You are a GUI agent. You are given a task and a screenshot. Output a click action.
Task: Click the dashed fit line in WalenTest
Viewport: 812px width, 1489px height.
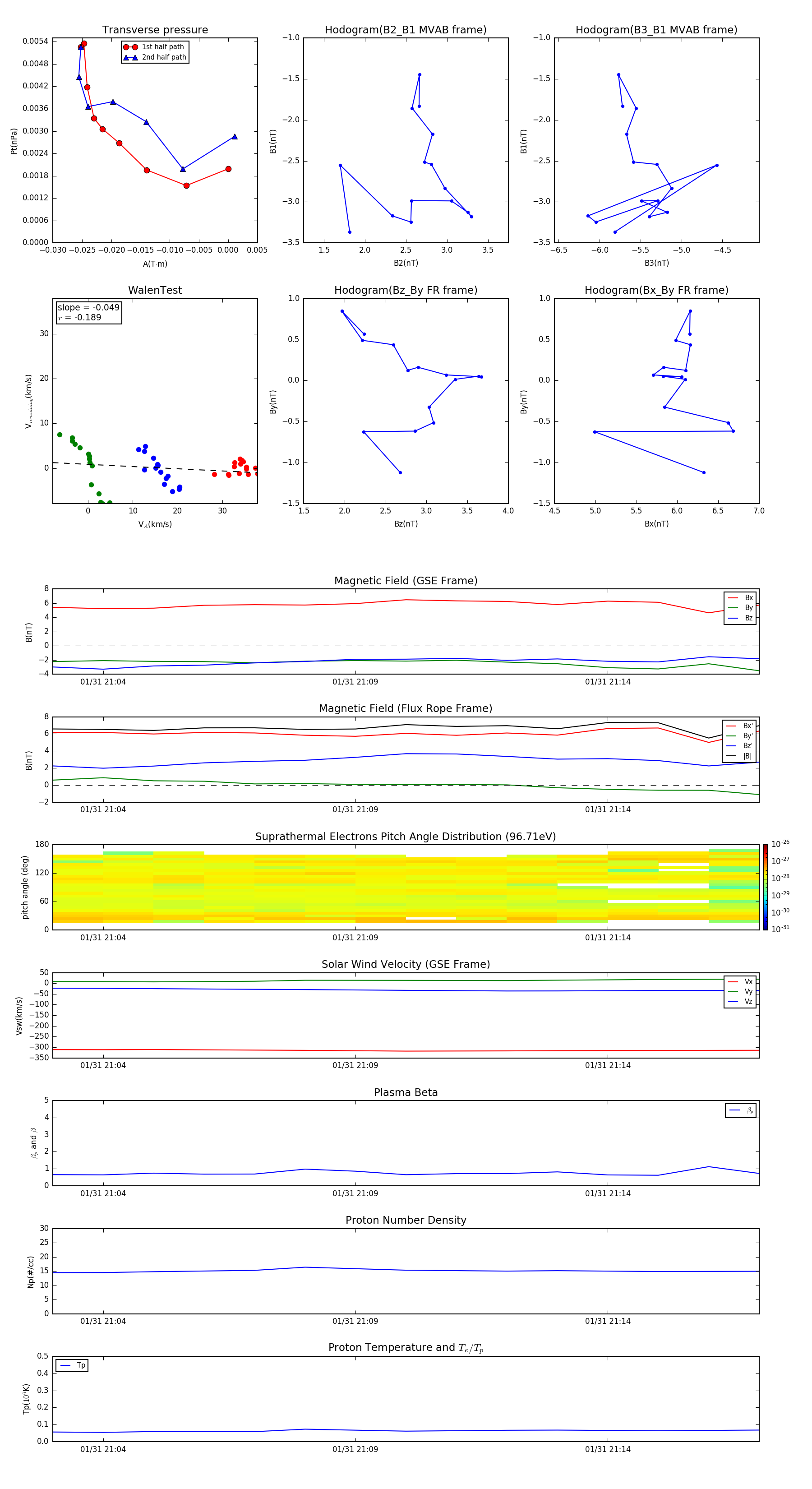point(155,468)
